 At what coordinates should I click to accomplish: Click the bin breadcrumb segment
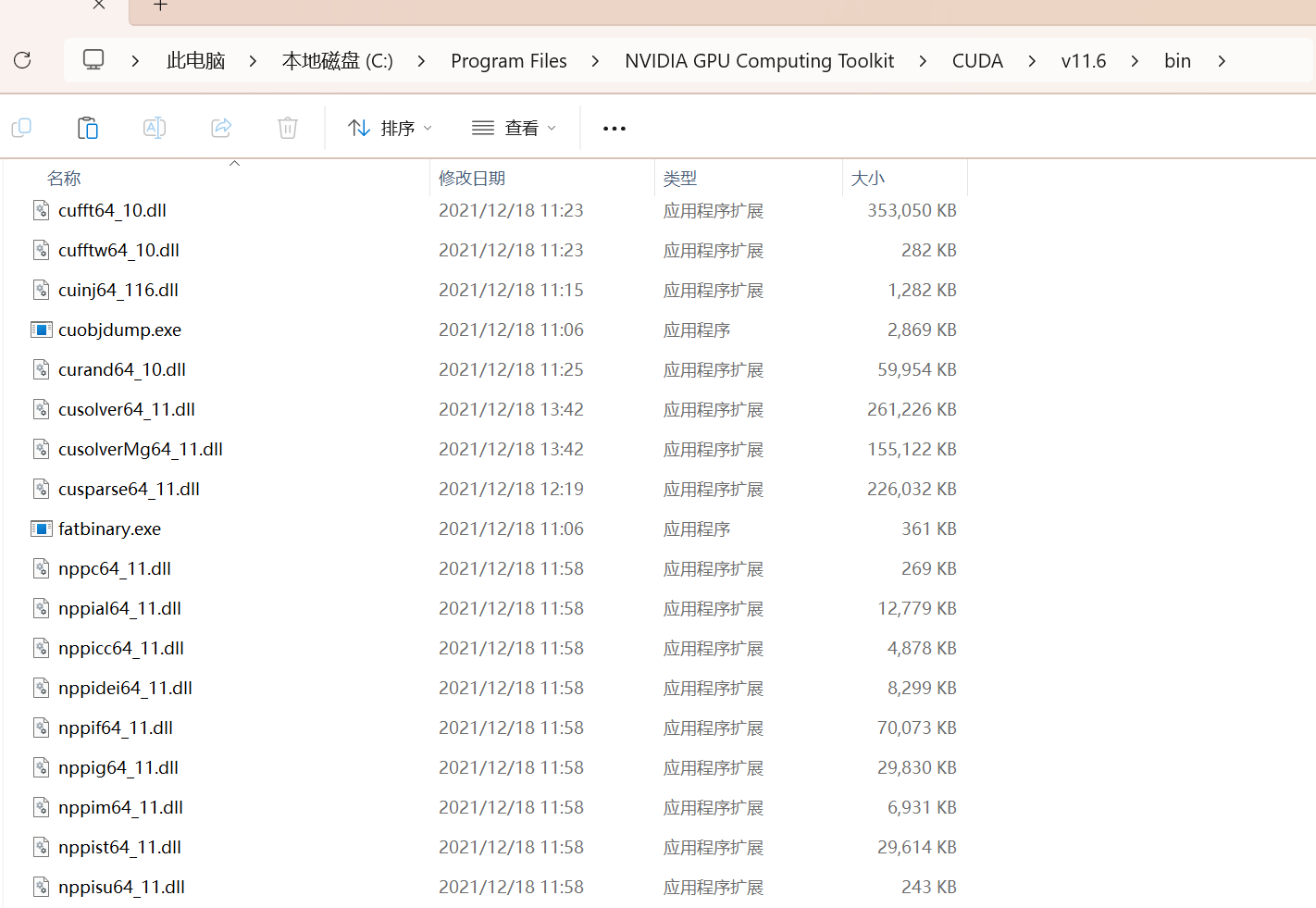[x=1177, y=61]
